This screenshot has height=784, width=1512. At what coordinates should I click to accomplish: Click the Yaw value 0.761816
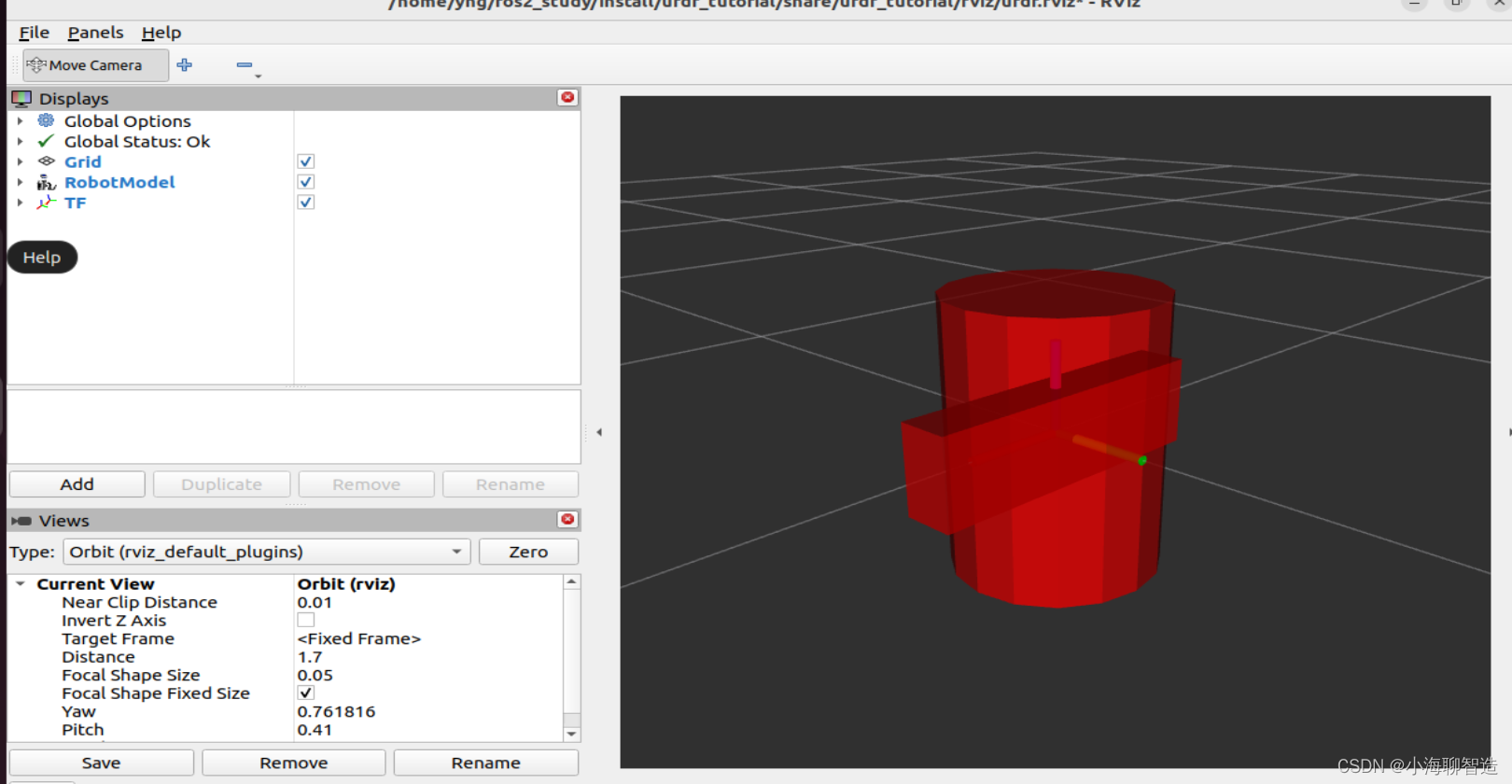click(x=336, y=711)
